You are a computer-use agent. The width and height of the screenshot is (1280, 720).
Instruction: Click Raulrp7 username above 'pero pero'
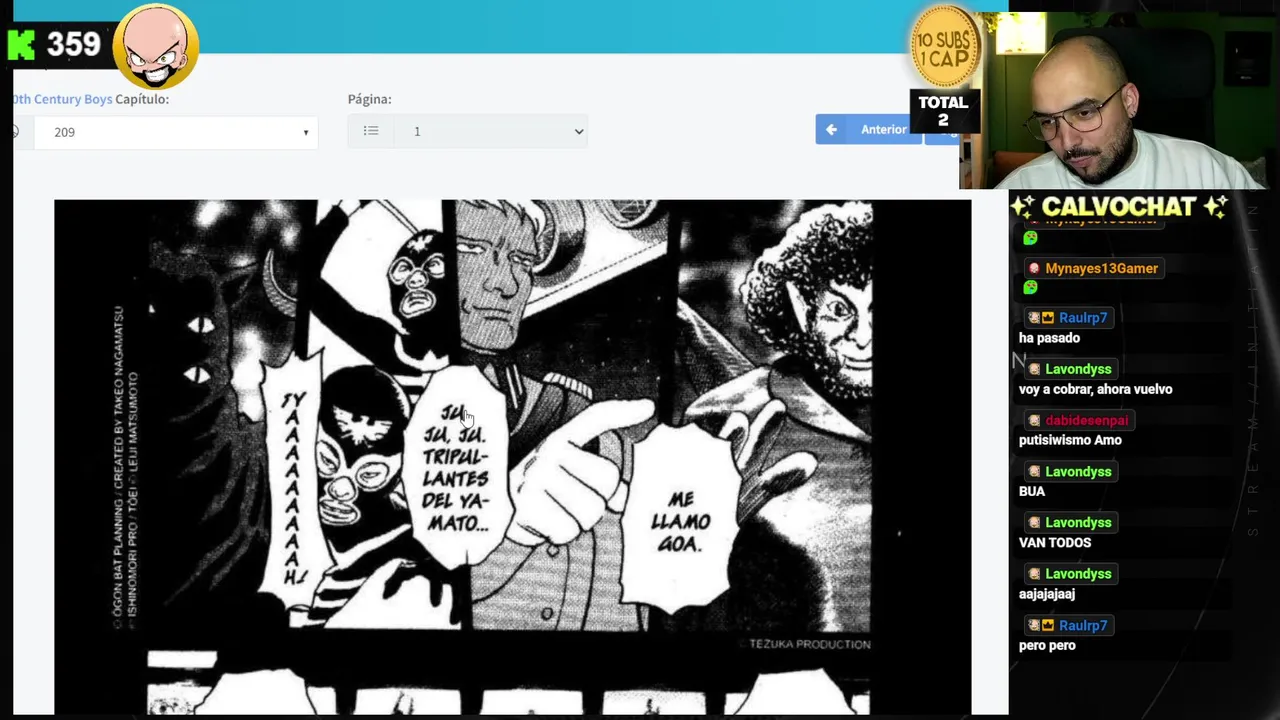(x=1083, y=625)
